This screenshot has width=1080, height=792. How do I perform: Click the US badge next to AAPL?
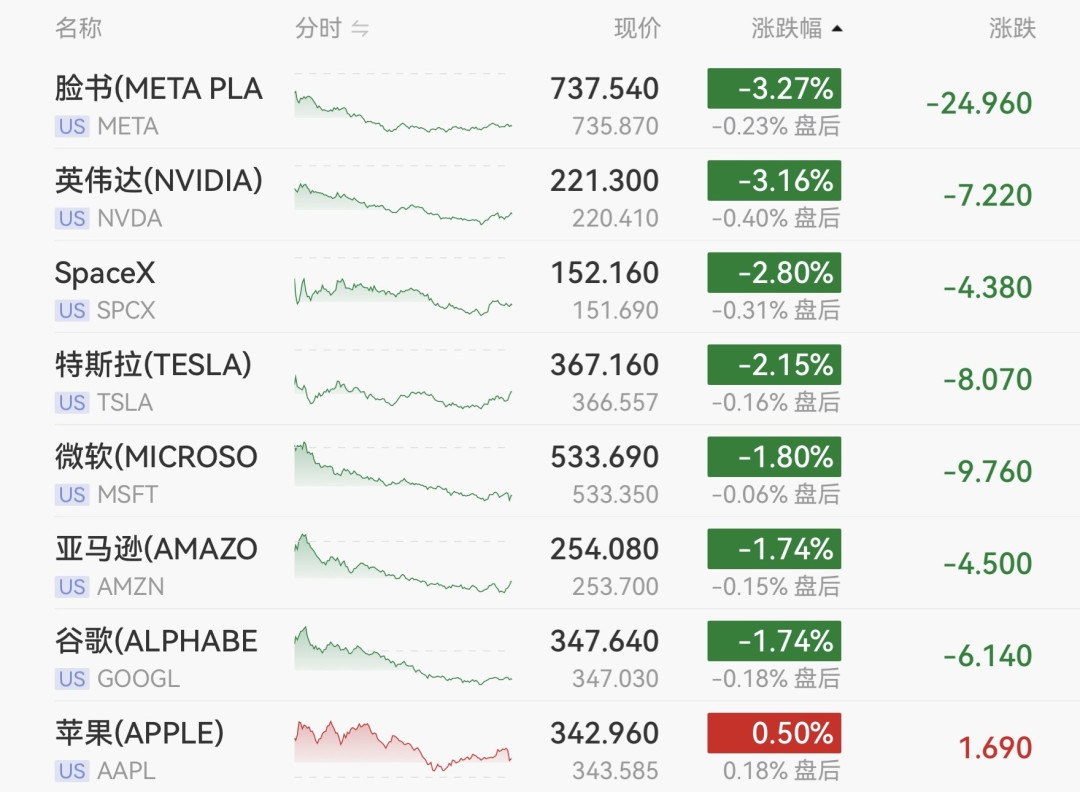coord(72,771)
